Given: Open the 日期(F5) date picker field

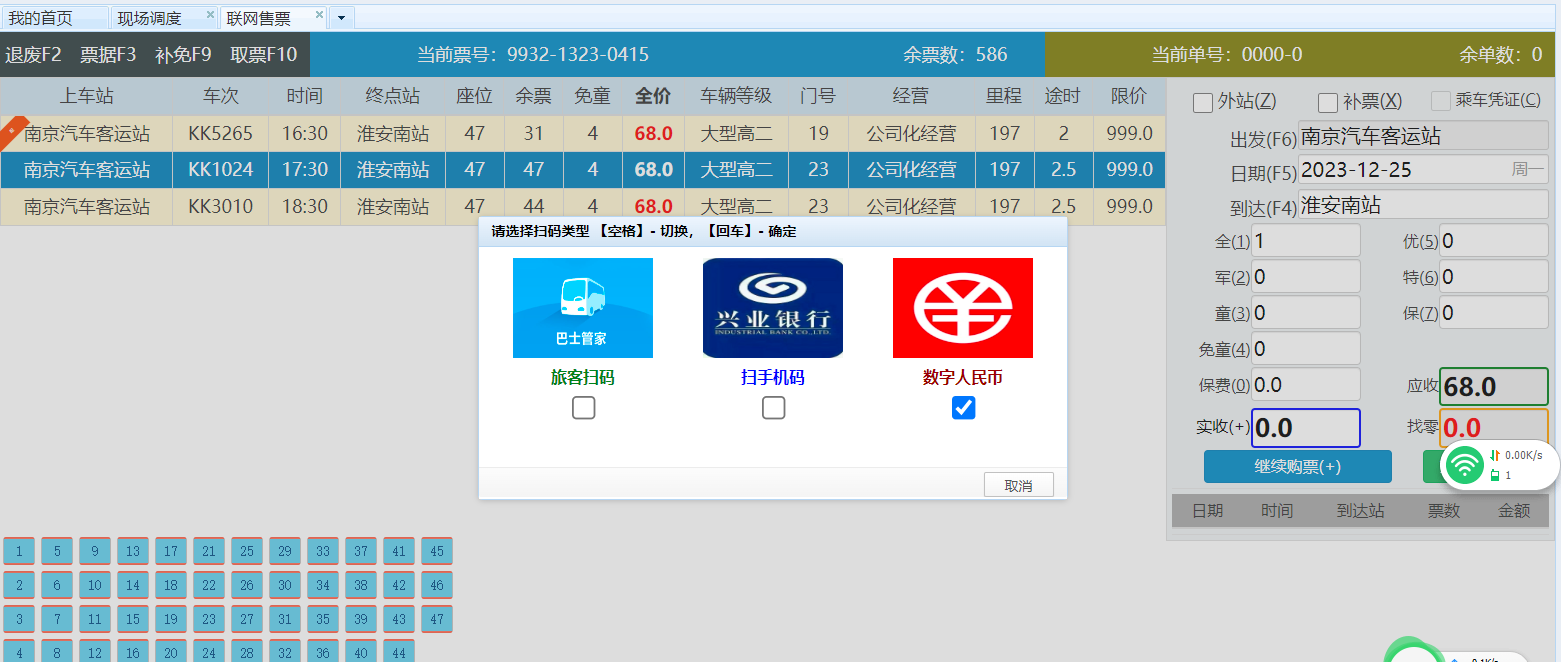Looking at the screenshot, I should (1422, 170).
